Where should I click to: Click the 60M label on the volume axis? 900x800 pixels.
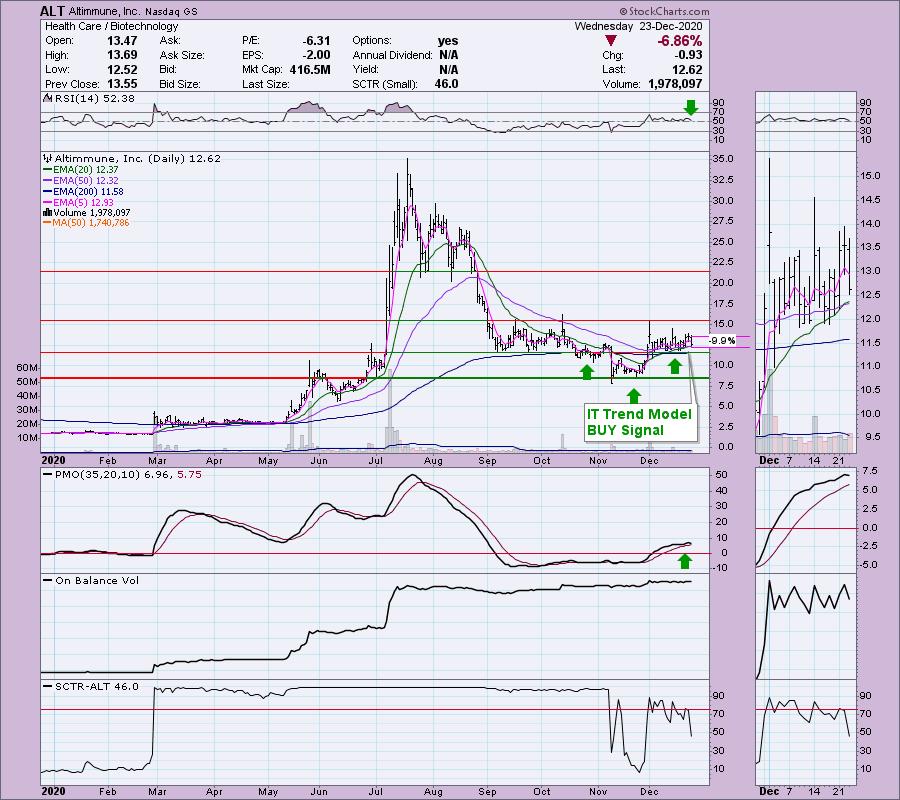point(28,367)
